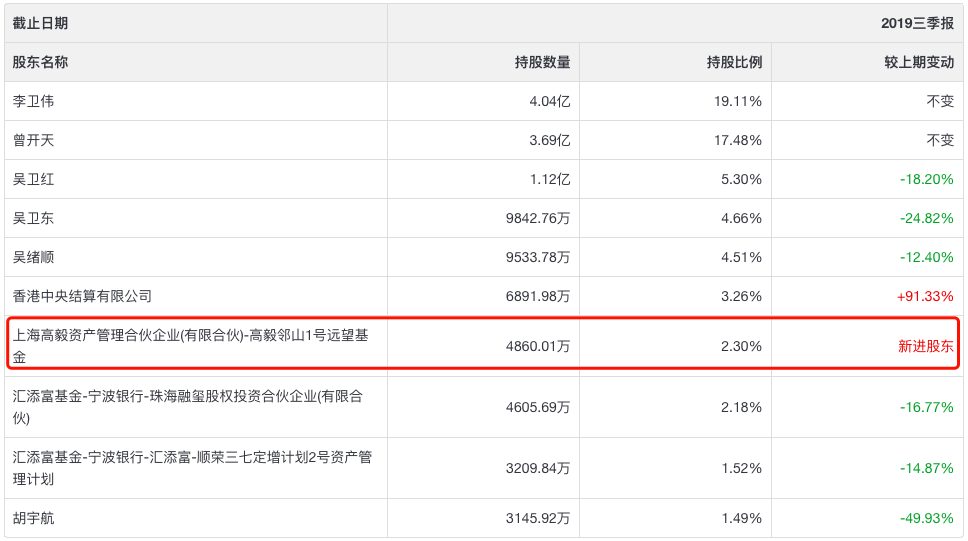
Task: Click the 9842.76万 holding amount
Action: click(538, 218)
